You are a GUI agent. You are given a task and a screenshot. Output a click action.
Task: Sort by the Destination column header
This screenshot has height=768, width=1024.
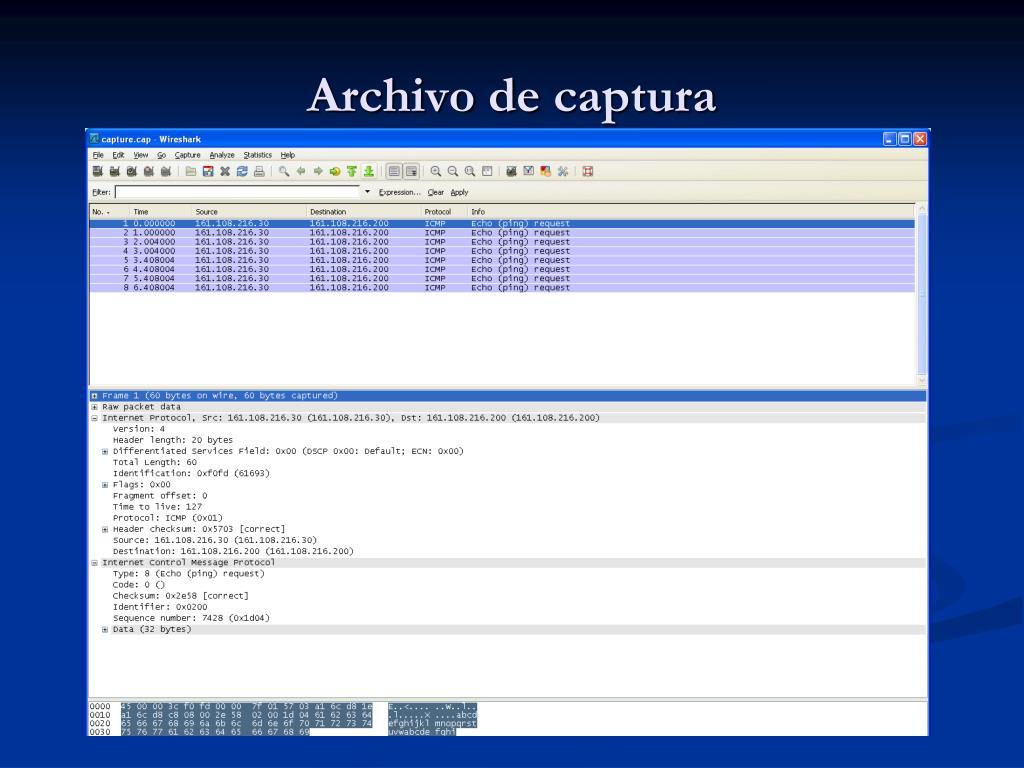coord(363,212)
